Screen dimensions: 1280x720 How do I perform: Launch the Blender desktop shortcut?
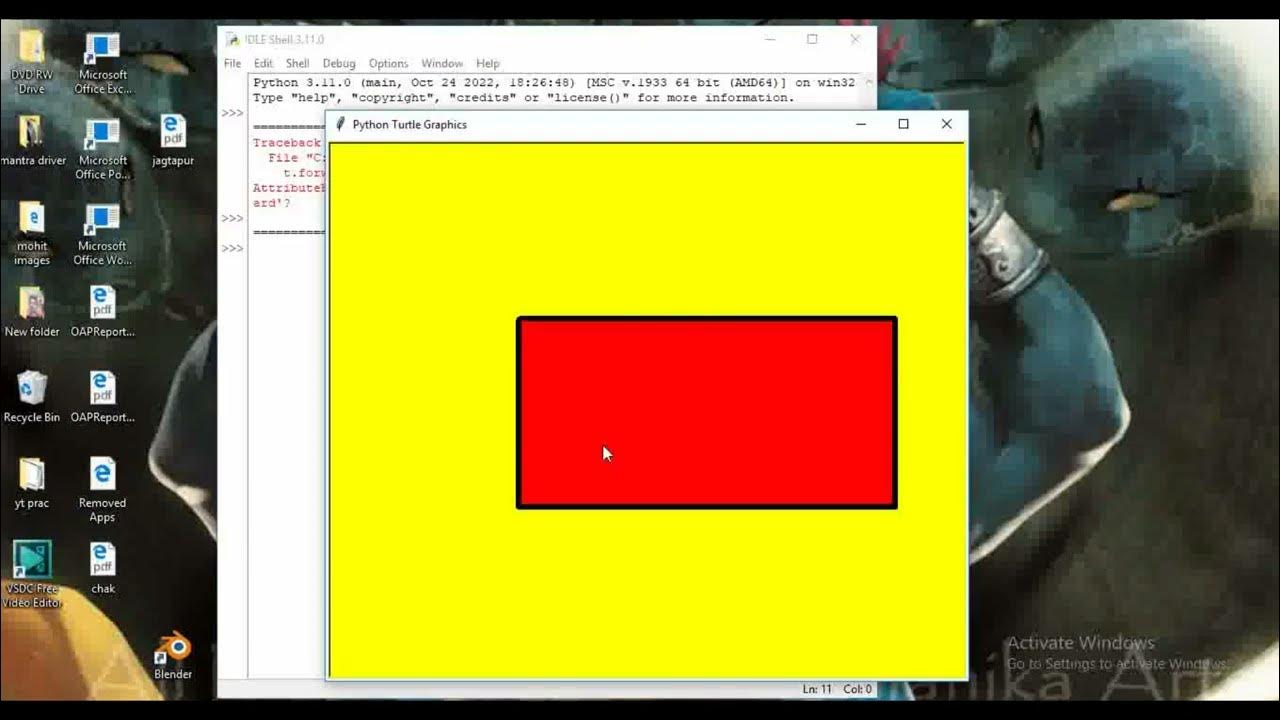(173, 655)
